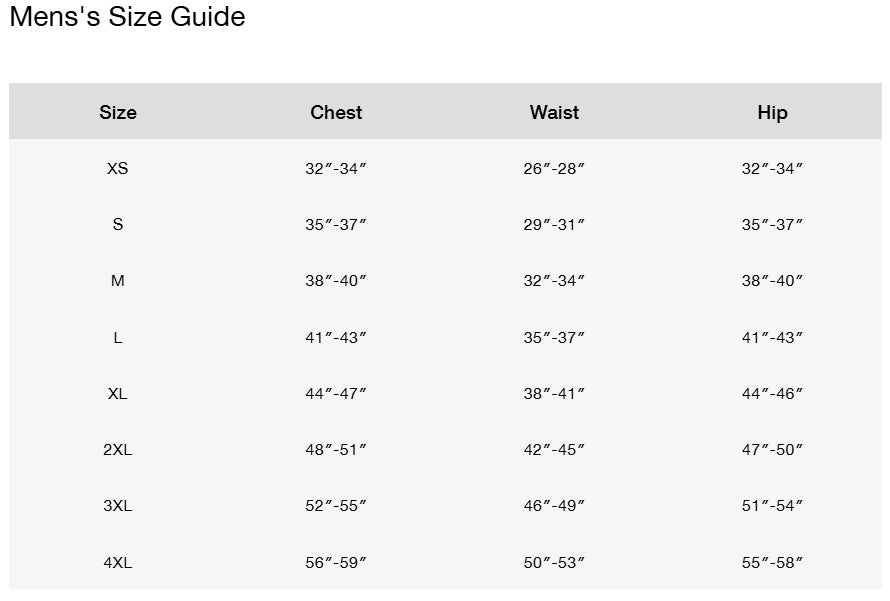The height and width of the screenshot is (601, 890).
Task: Click the M size row label
Action: [118, 281]
